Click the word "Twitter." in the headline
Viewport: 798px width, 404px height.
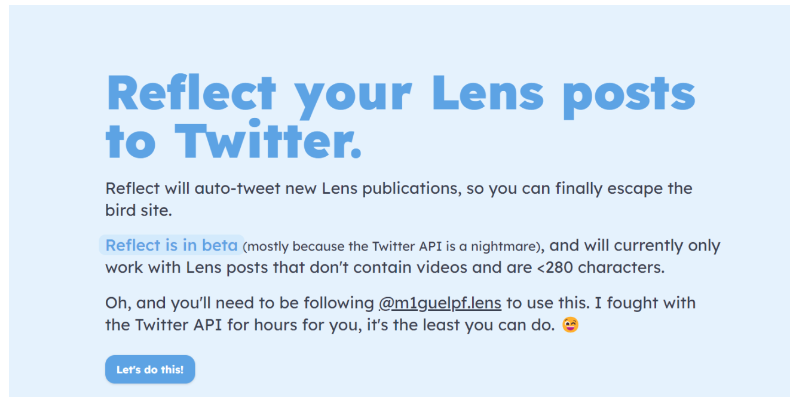click(x=268, y=140)
